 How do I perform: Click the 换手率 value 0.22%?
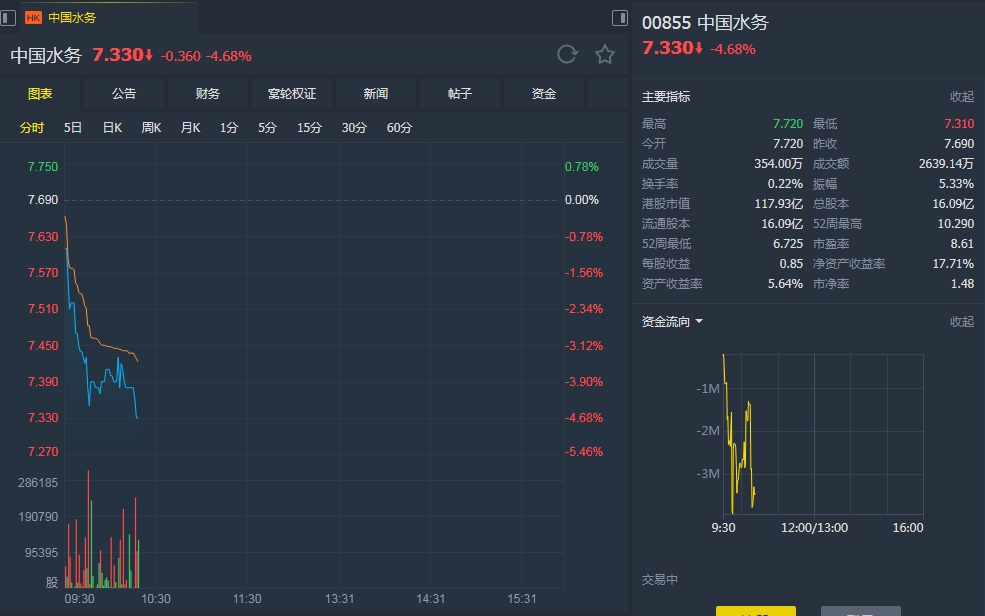785,184
